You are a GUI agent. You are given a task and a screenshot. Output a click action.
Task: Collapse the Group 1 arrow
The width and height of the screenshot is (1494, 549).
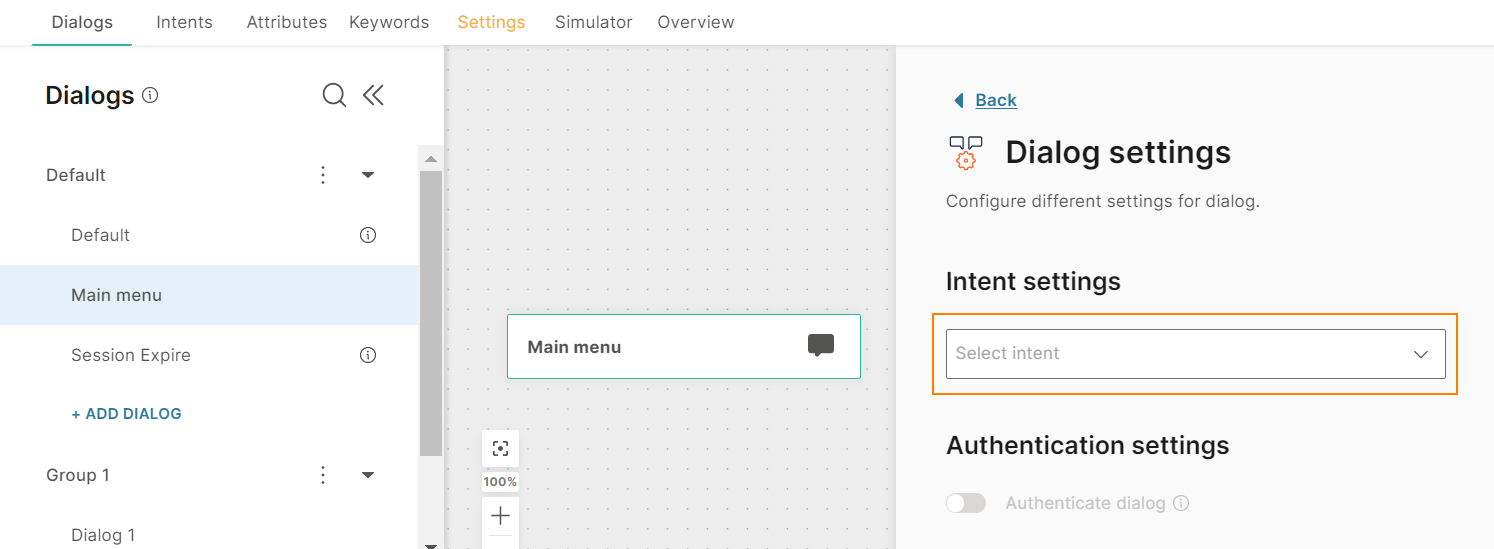(x=367, y=475)
